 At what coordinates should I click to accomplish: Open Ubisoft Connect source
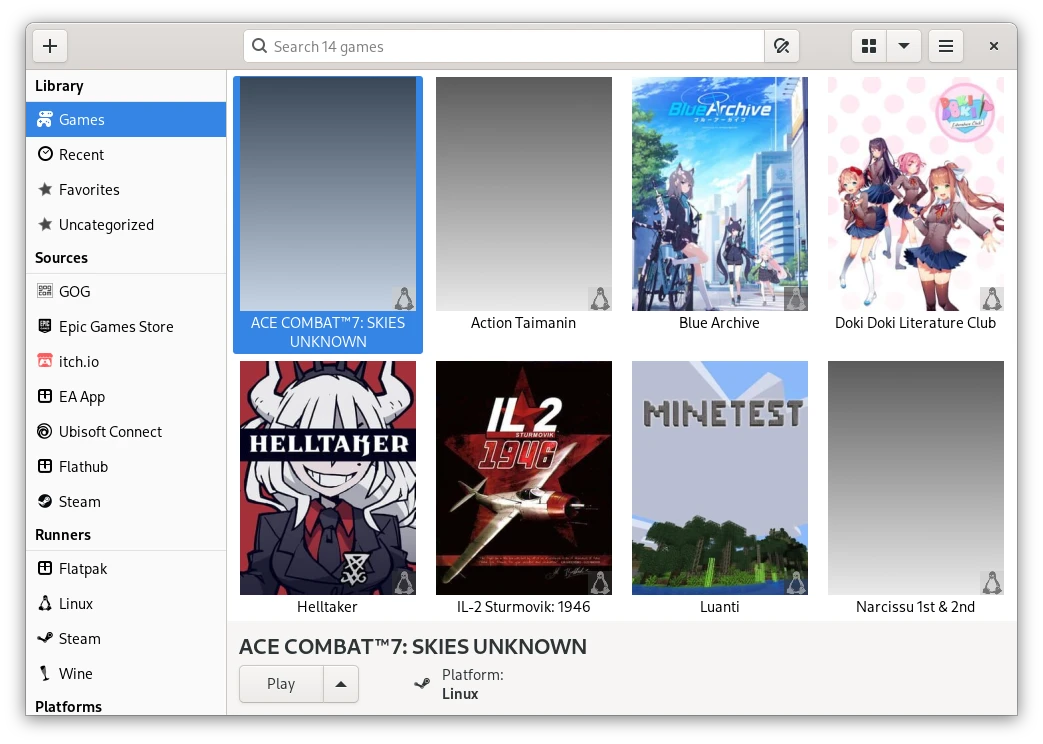click(x=110, y=432)
